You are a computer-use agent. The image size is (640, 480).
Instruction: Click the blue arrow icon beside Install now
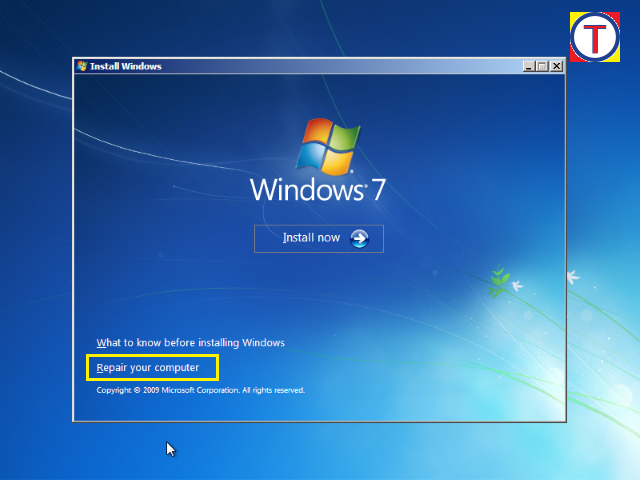coord(359,238)
